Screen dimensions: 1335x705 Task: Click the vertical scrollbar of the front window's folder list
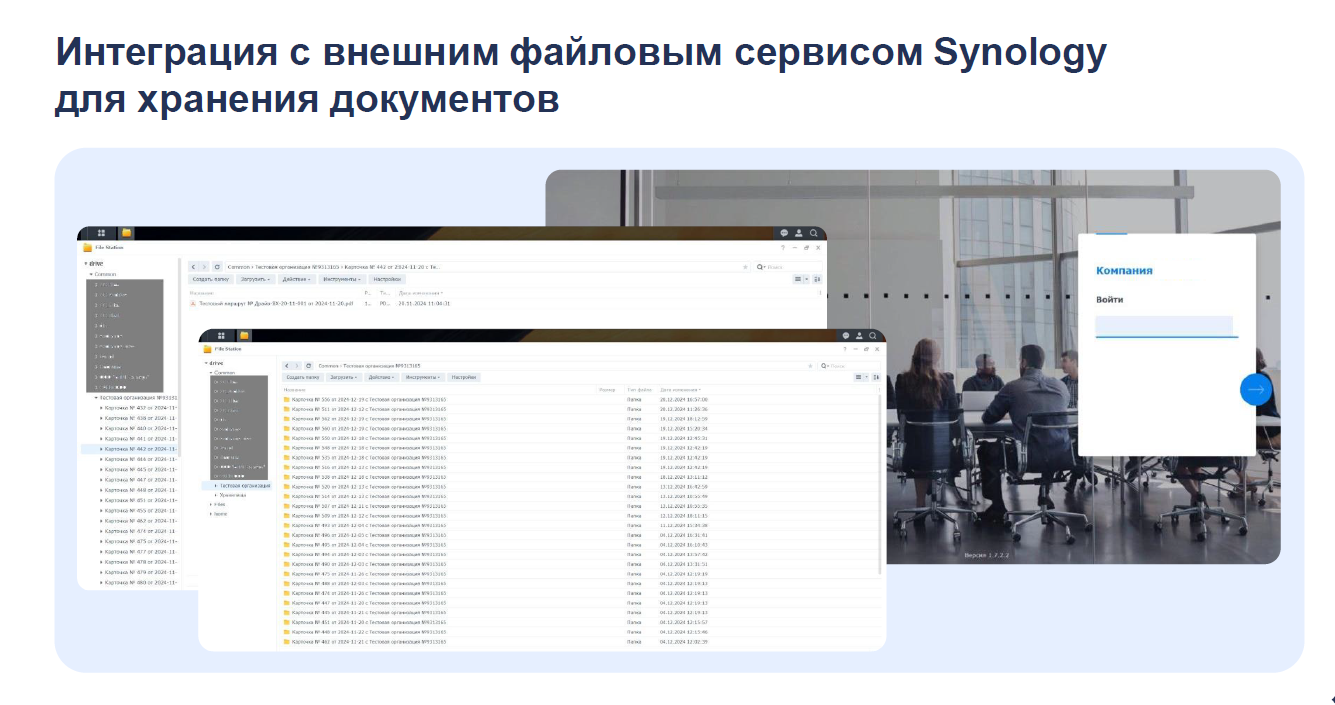point(880,484)
